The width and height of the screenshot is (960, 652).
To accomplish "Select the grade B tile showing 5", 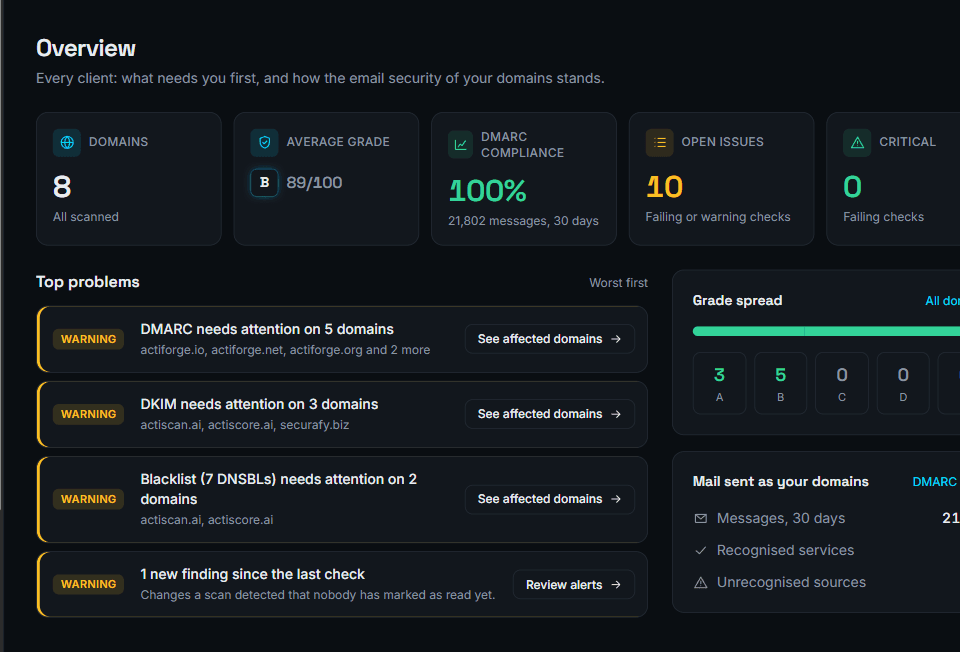I will pyautogui.click(x=781, y=383).
